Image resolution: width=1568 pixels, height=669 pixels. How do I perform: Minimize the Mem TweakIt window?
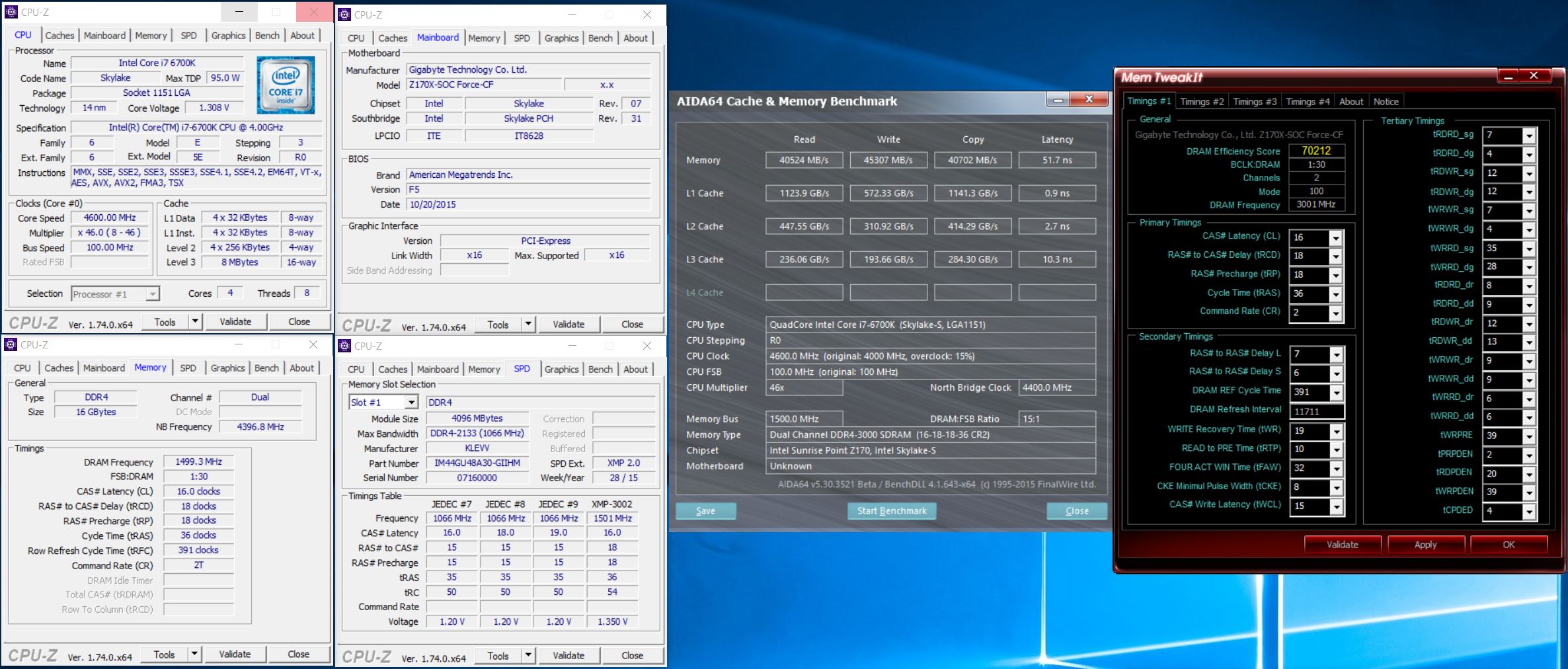1509,76
